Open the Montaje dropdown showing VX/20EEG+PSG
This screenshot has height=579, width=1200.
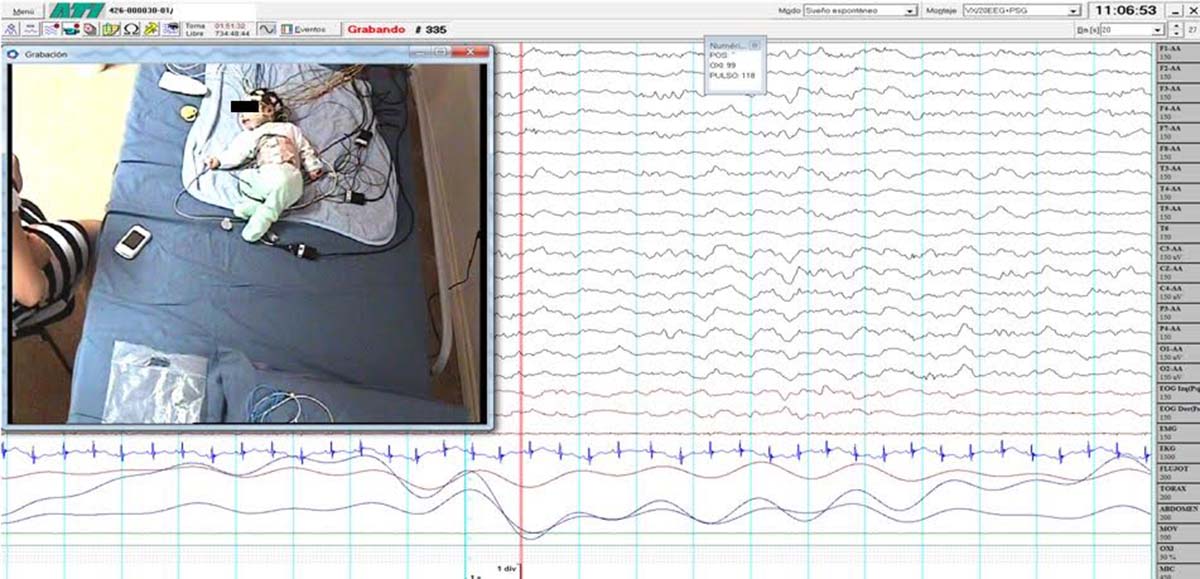(1022, 10)
